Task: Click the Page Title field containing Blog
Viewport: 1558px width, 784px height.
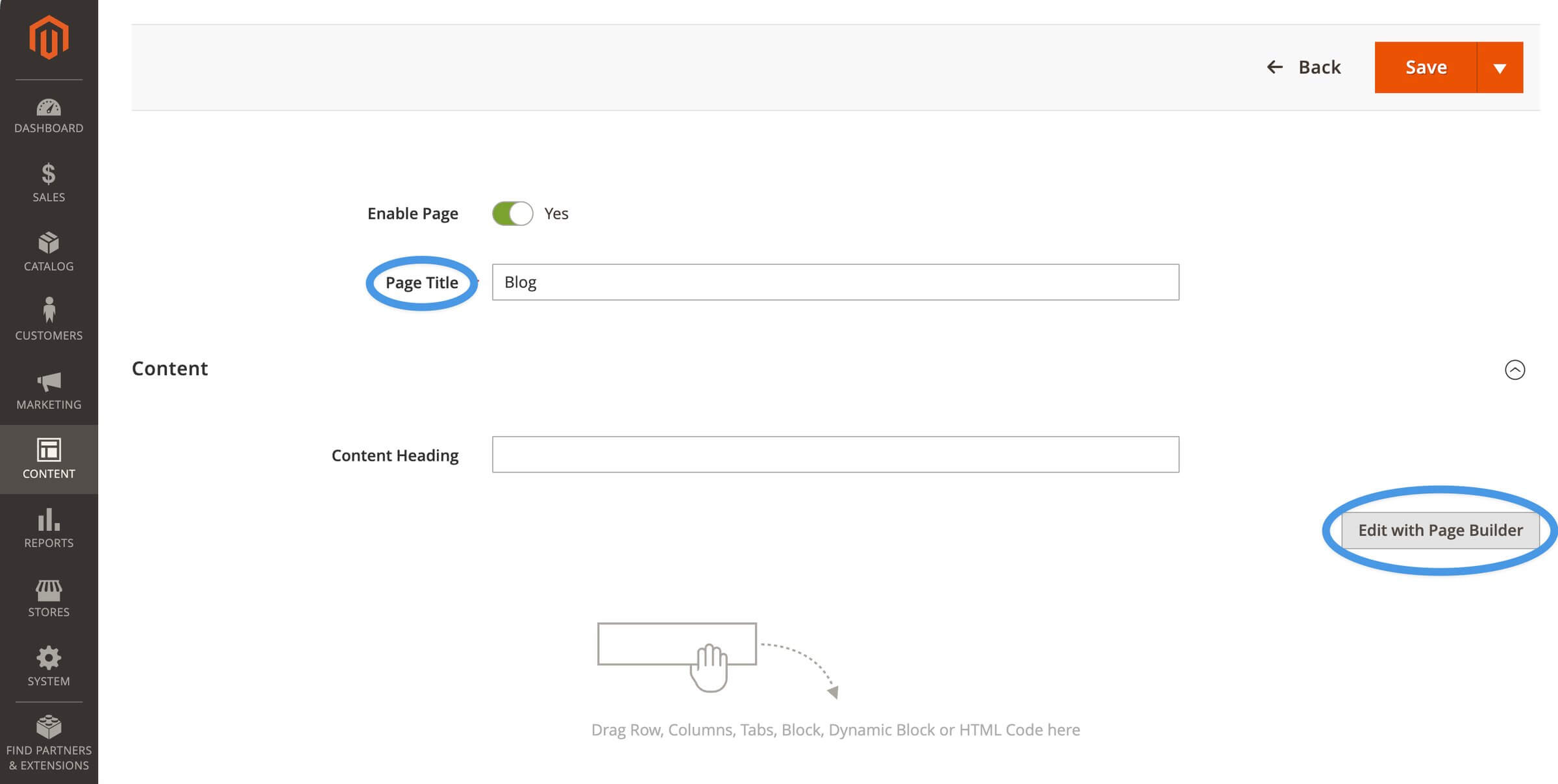Action: pyautogui.click(x=835, y=282)
